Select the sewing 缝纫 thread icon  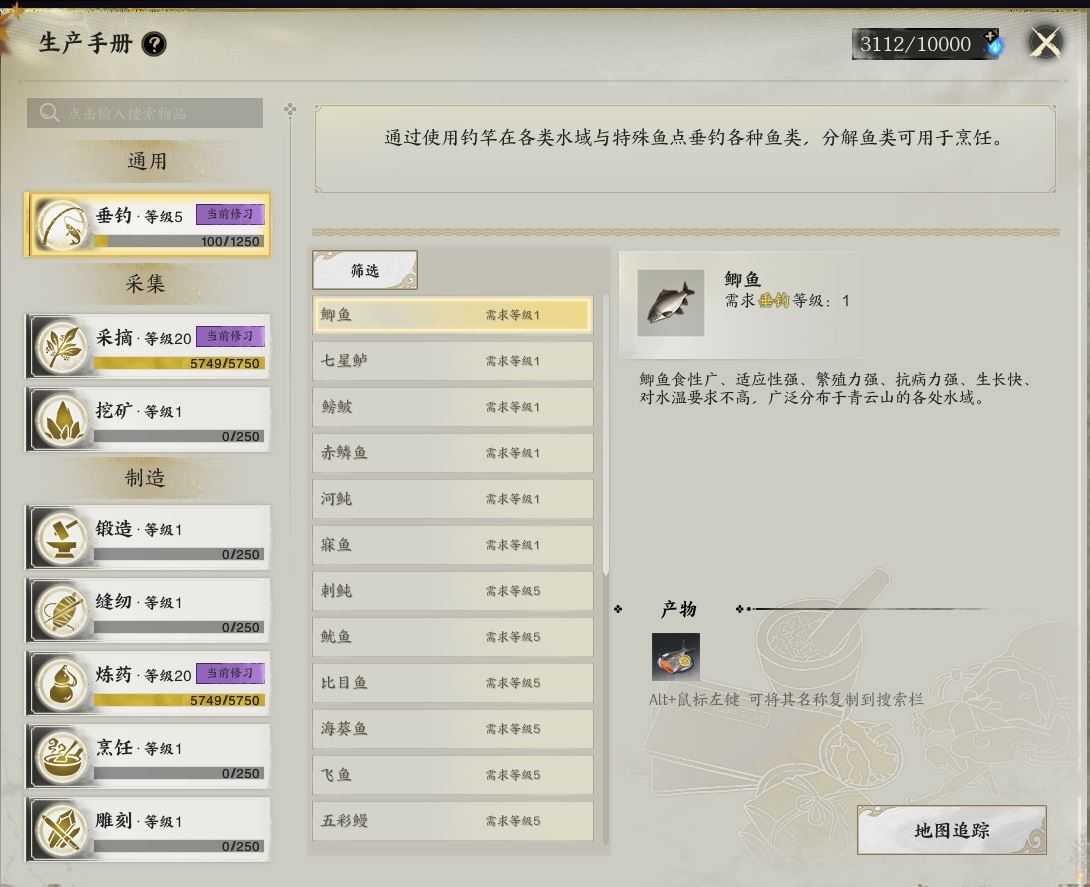62,610
